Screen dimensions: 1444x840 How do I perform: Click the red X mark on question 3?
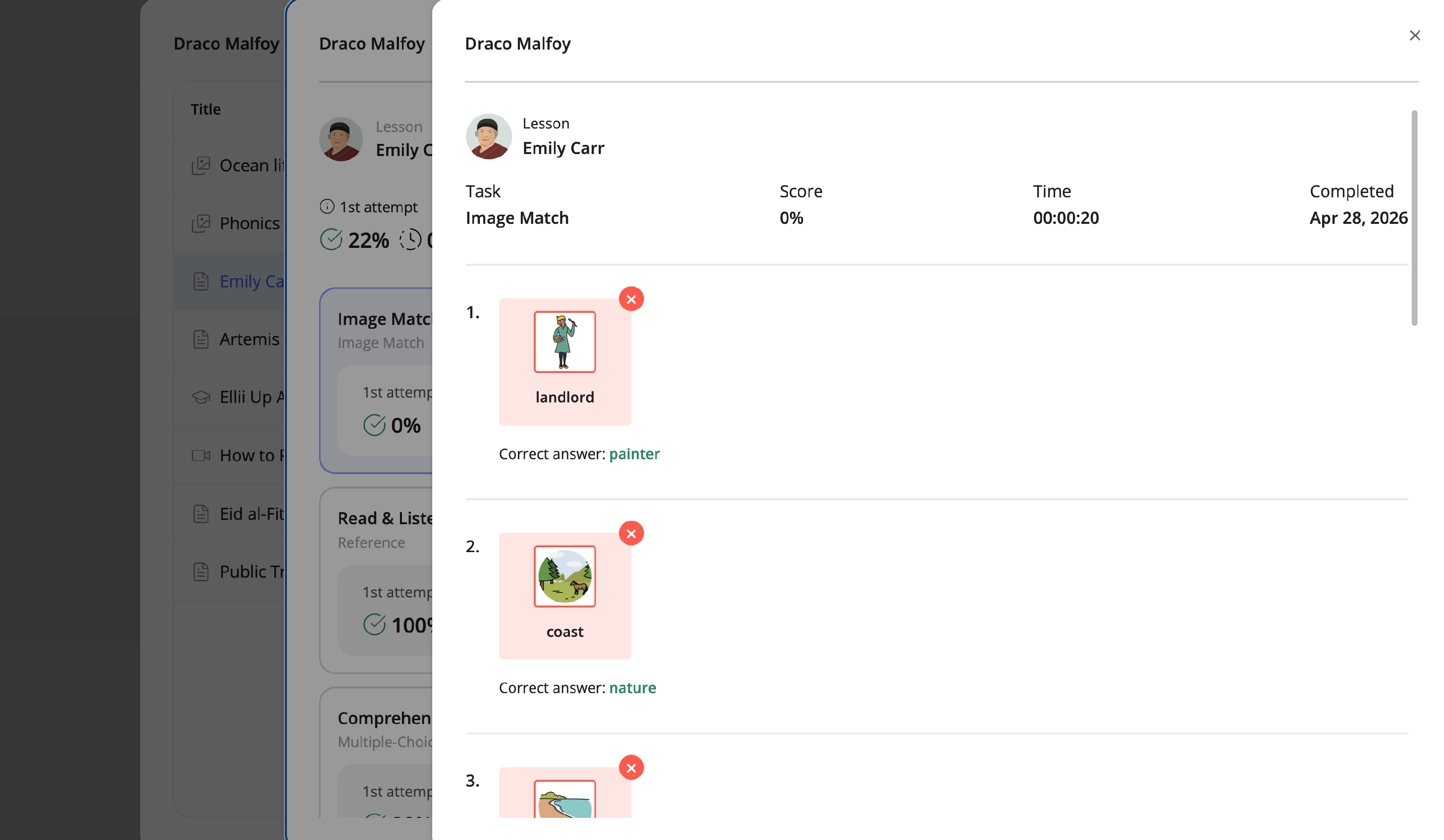click(631, 768)
